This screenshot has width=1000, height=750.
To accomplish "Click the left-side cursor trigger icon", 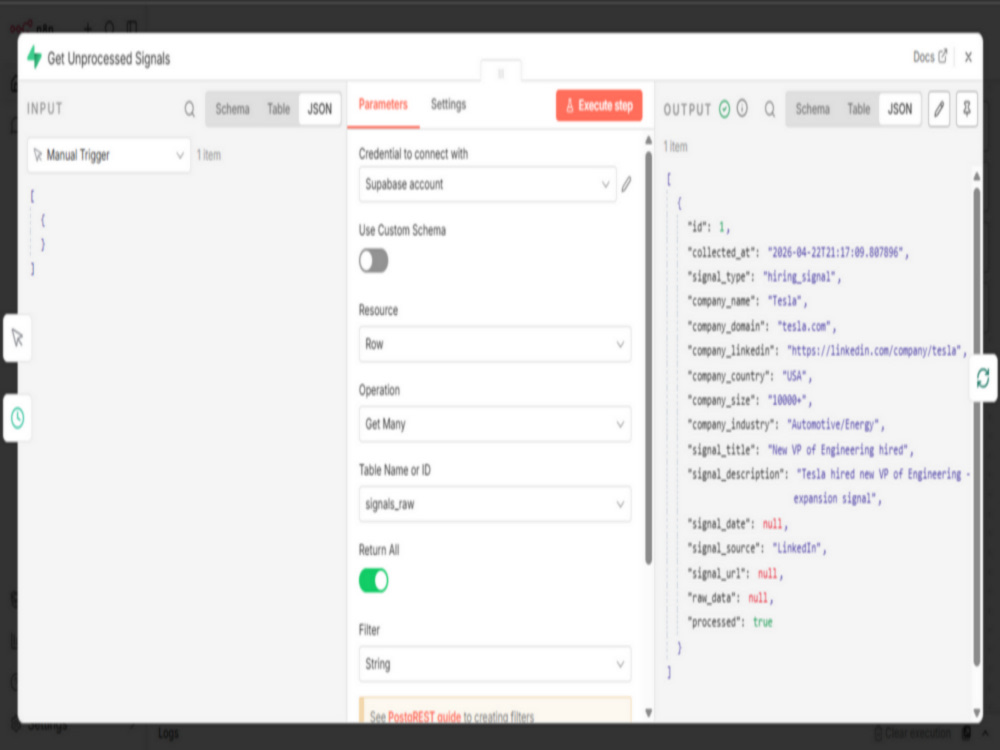I will (17, 338).
